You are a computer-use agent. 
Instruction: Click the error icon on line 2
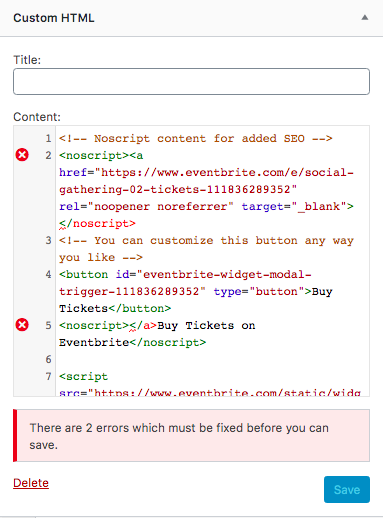[22, 155]
